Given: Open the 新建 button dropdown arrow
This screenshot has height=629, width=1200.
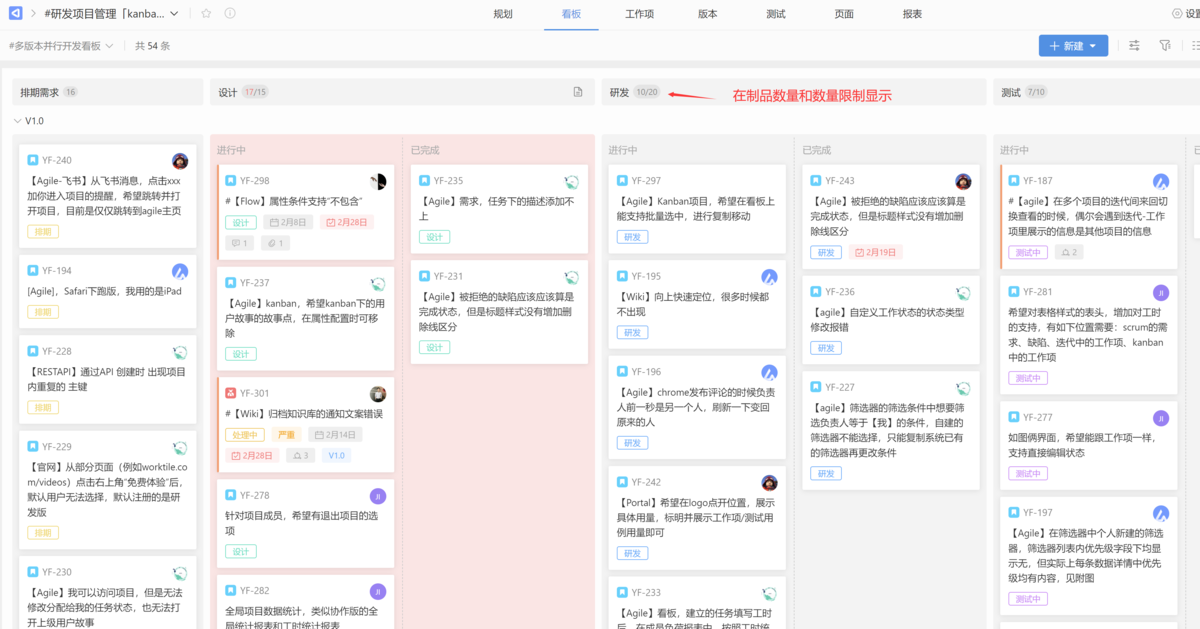Looking at the screenshot, I should pyautogui.click(x=1093, y=46).
